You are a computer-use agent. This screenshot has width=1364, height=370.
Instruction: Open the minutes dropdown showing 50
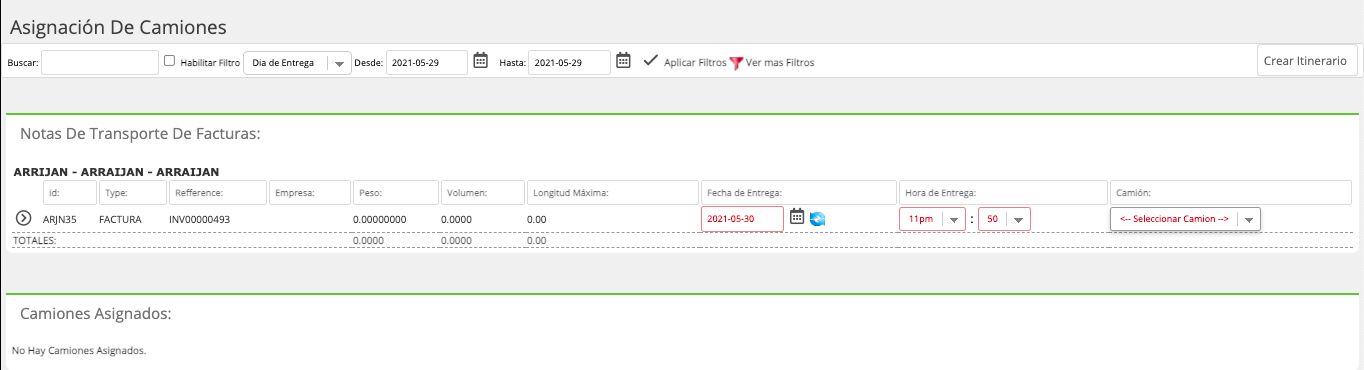coord(1004,219)
